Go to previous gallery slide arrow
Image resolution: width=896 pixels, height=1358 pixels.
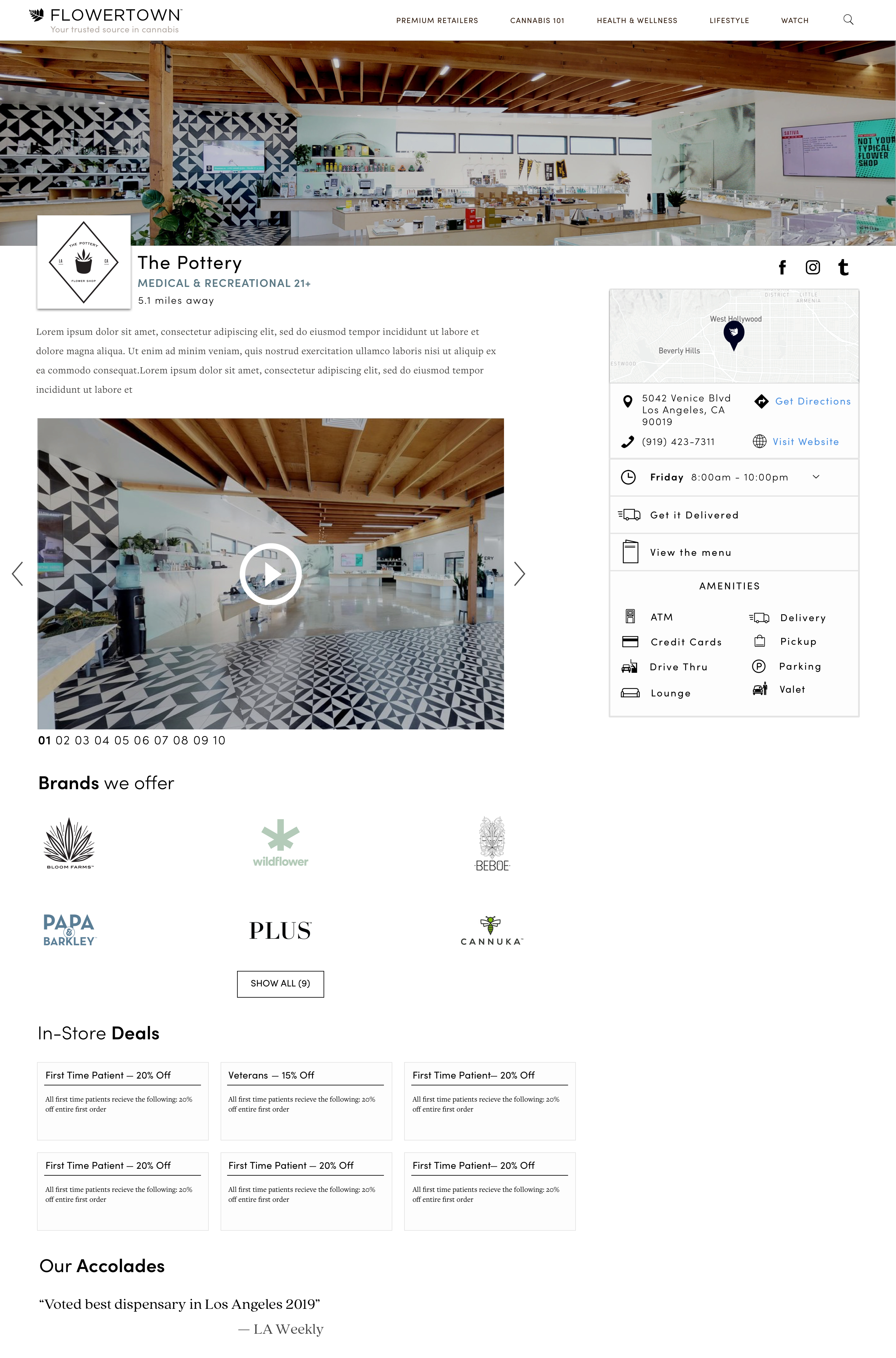pyautogui.click(x=18, y=574)
